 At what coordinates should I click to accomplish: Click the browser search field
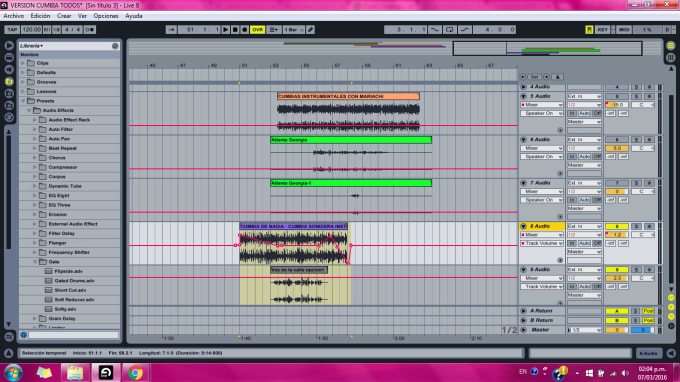pyautogui.click(x=73, y=335)
